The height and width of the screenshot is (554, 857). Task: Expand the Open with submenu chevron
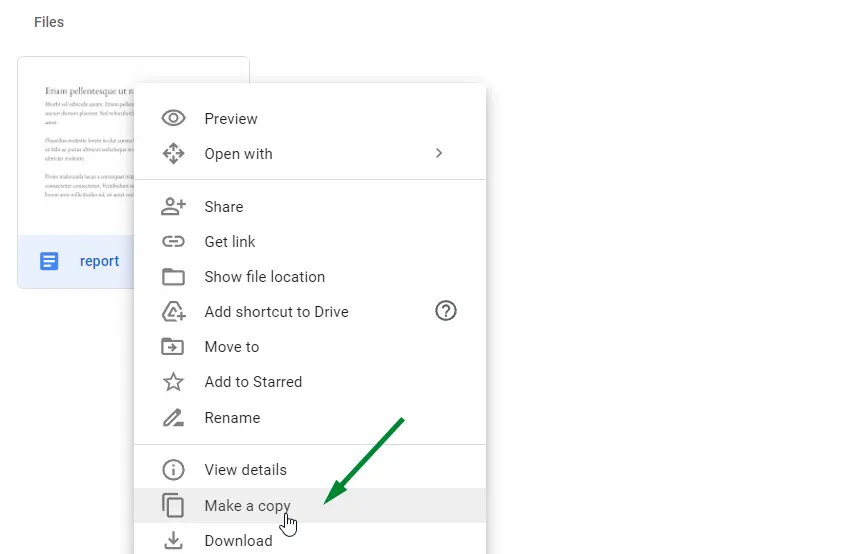coord(439,153)
